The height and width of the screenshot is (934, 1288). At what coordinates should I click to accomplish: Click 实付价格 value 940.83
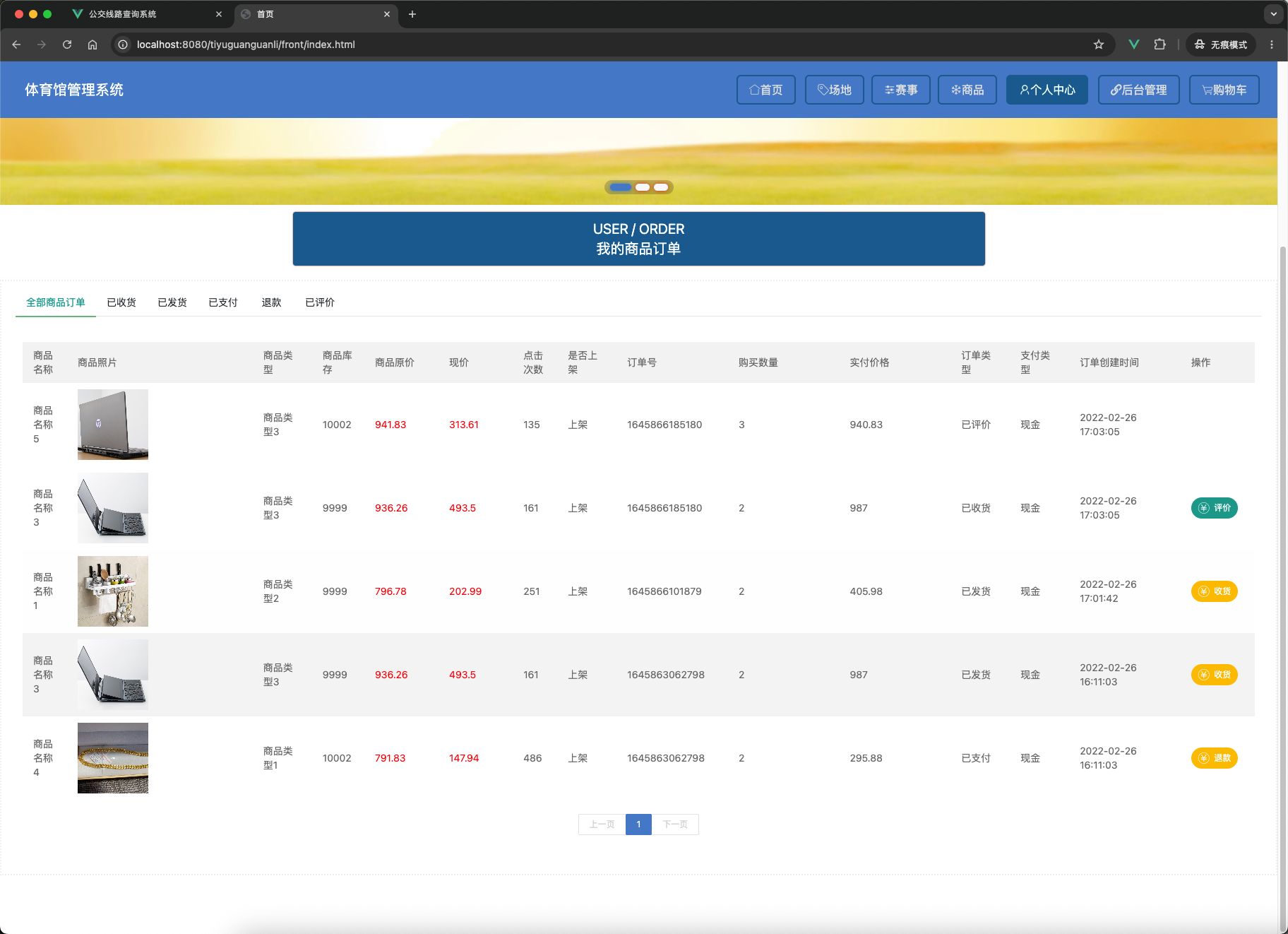tap(866, 425)
